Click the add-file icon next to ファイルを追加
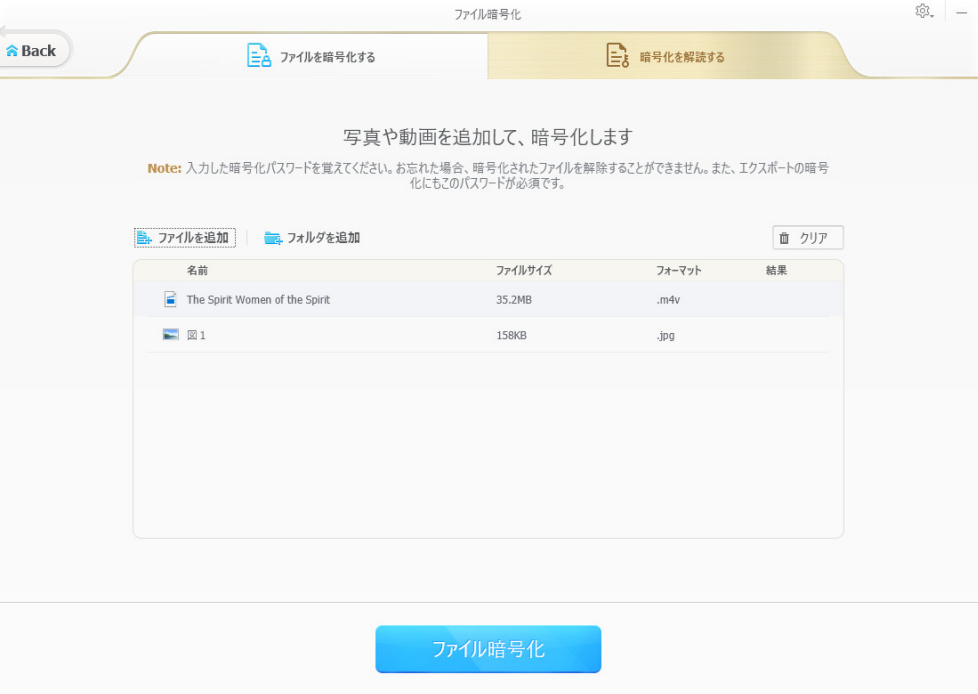The width and height of the screenshot is (978, 694). (x=145, y=238)
